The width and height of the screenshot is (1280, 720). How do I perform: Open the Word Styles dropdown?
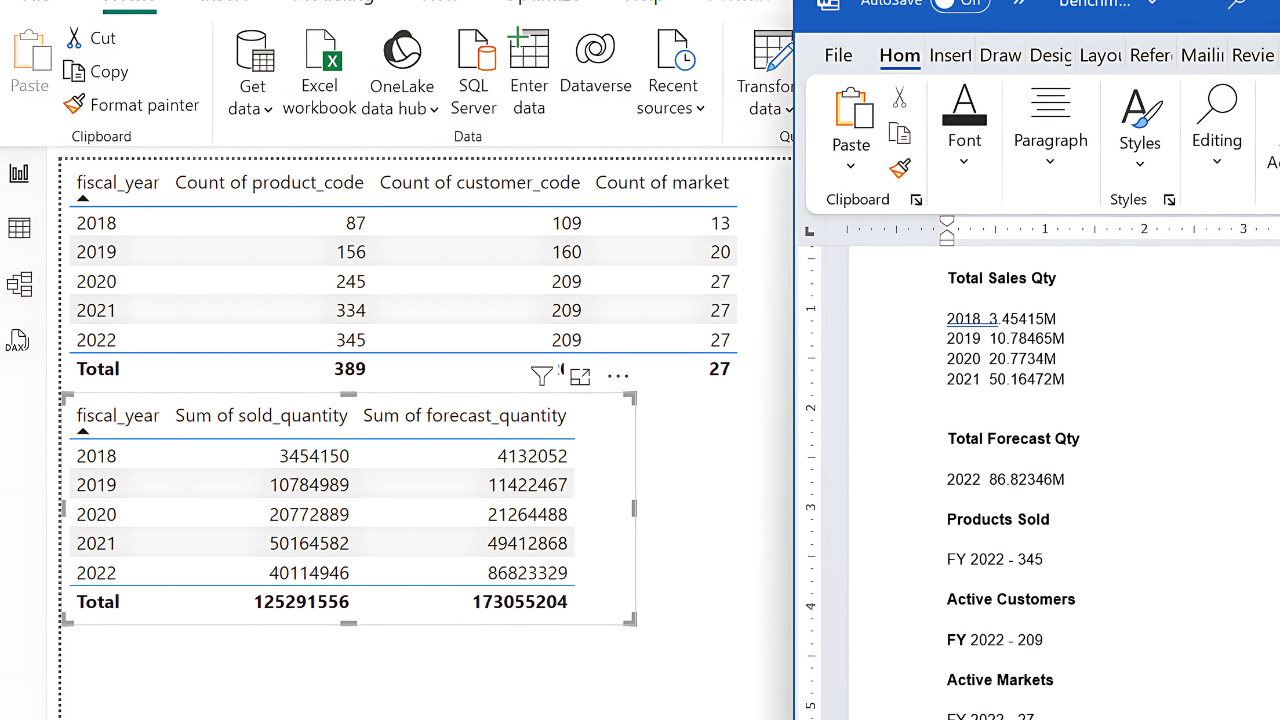point(1140,162)
